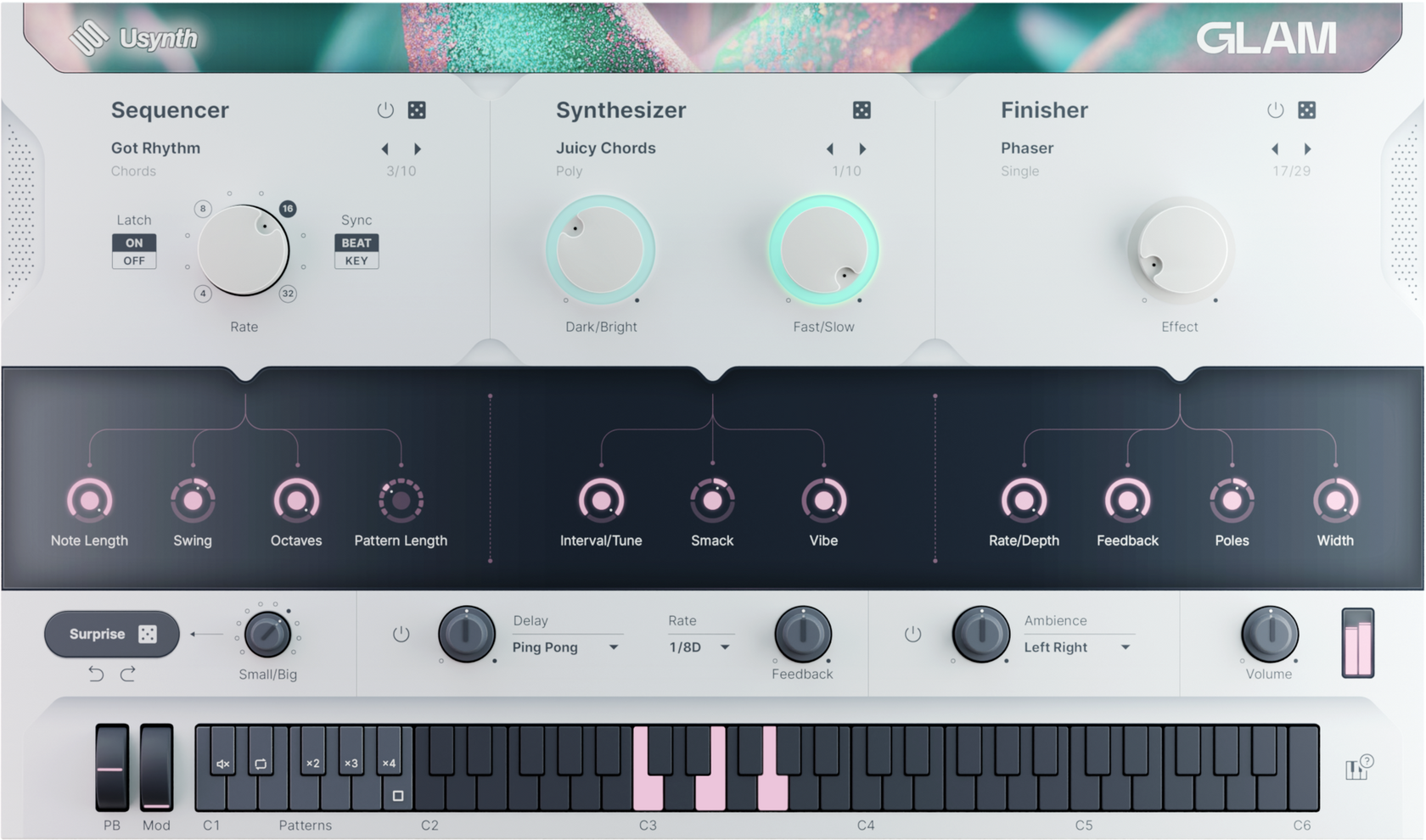This screenshot has height=840, width=1426.
Task: Open the Left Right ambience dropdown
Action: pos(1078,647)
